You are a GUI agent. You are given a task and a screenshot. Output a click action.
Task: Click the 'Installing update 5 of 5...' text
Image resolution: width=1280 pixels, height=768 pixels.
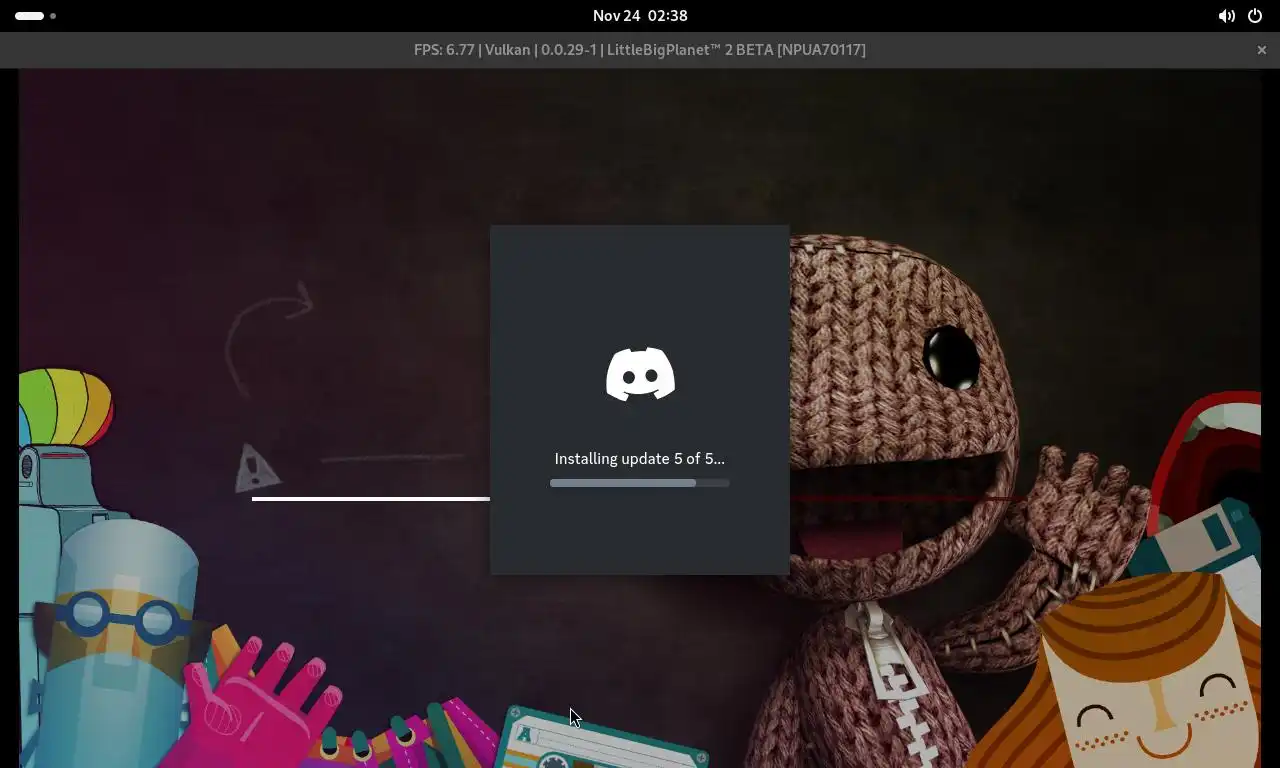coord(640,459)
